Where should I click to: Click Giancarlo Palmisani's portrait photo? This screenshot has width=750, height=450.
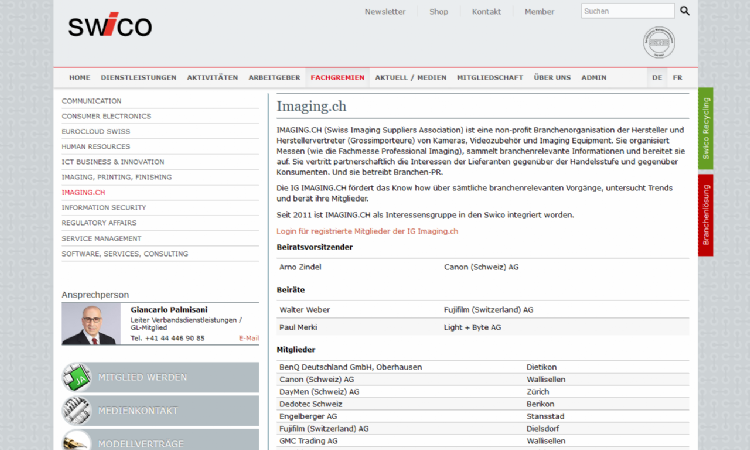click(x=89, y=324)
